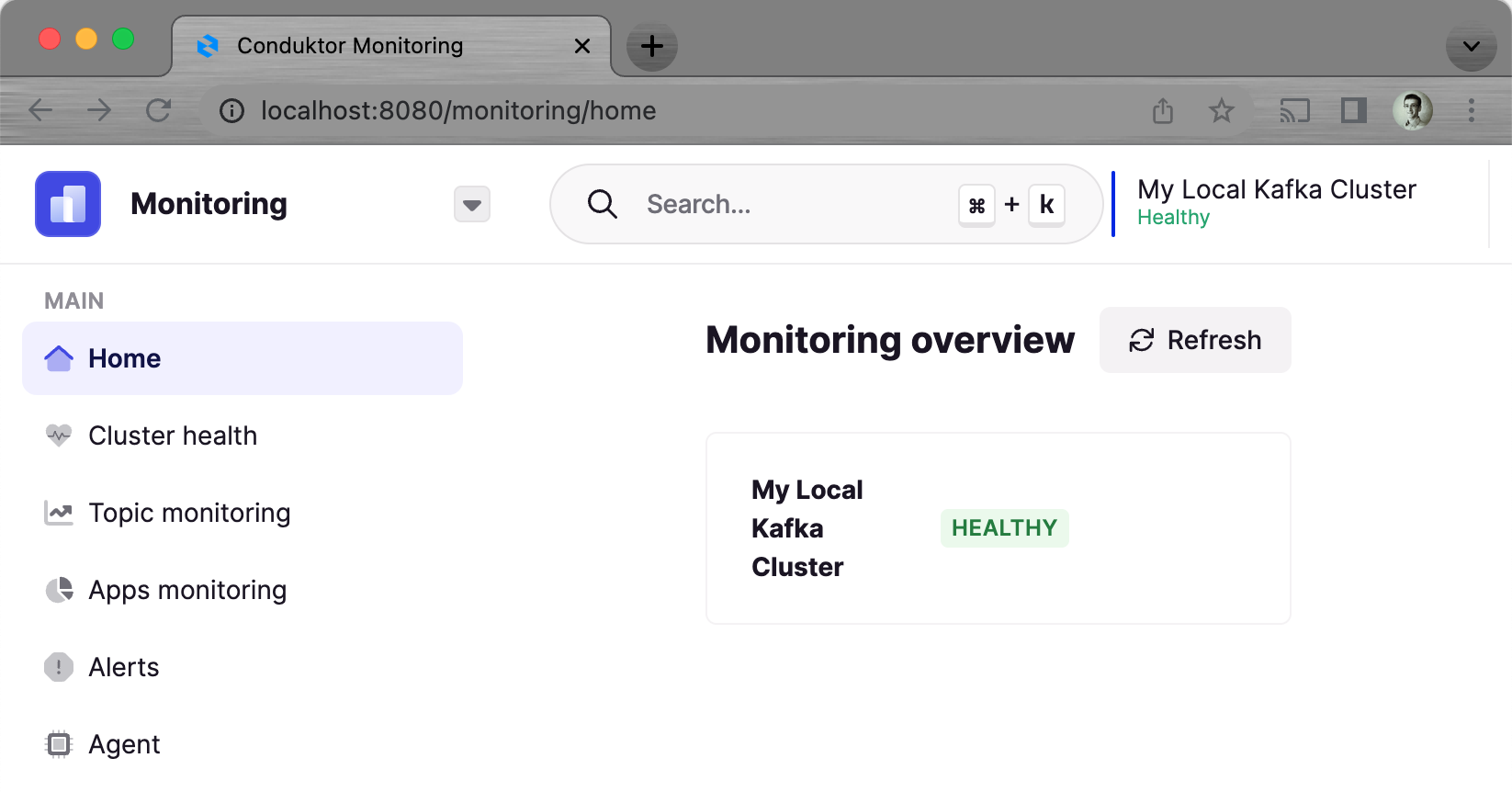Open Apps monitoring page
The image size is (1512, 792).
pos(243,590)
